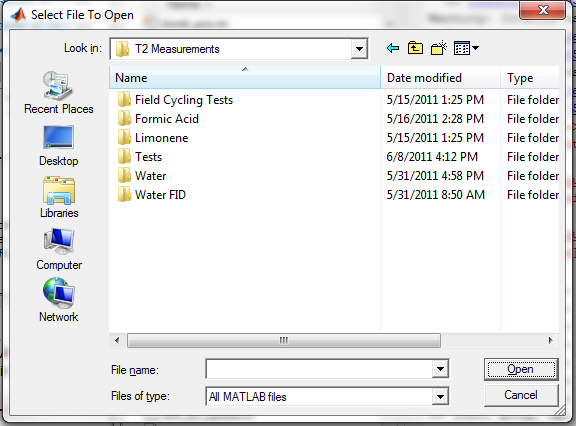576x426 pixels.
Task: Click the Cancel button
Action: (521, 395)
